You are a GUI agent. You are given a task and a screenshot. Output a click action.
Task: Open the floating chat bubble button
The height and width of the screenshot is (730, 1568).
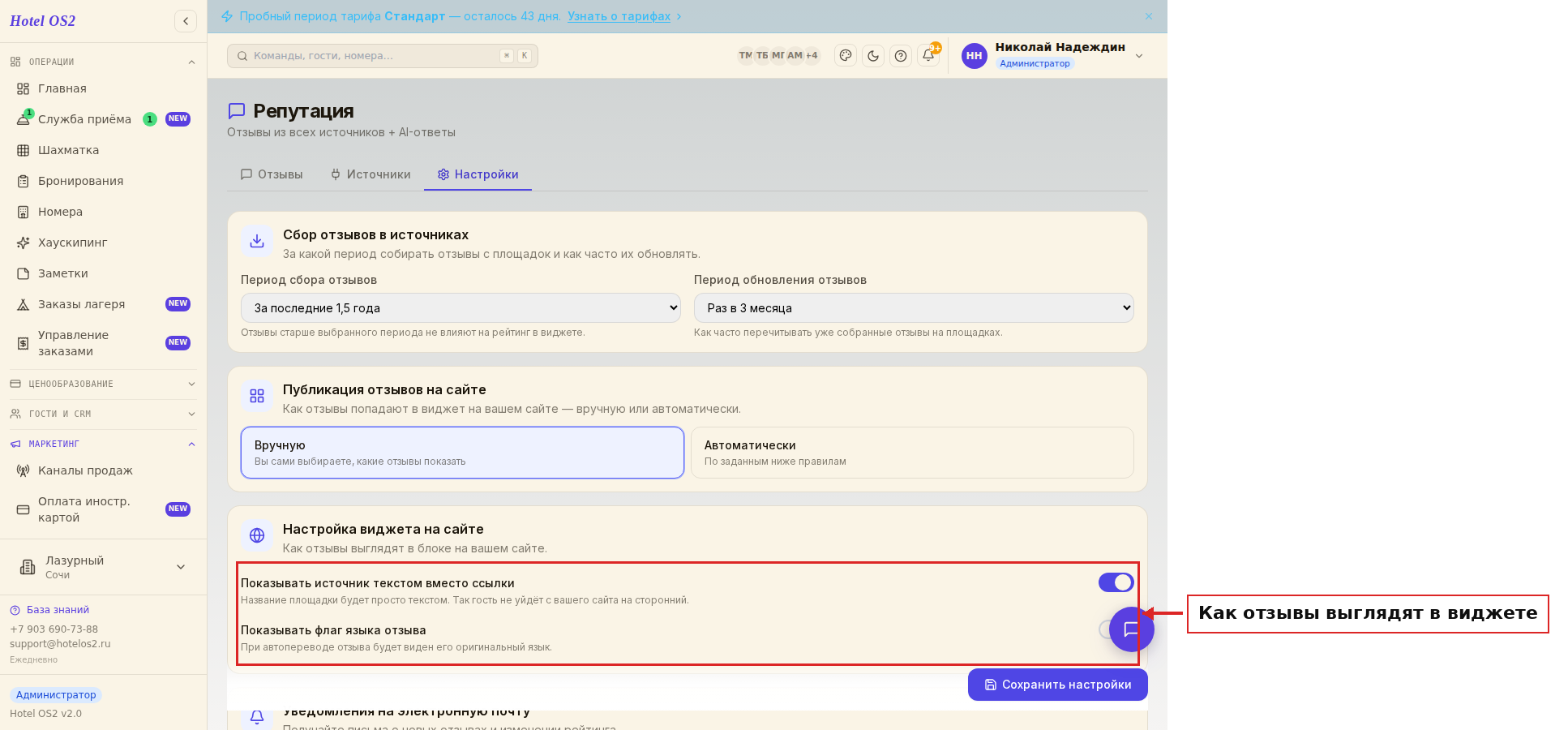point(1132,629)
